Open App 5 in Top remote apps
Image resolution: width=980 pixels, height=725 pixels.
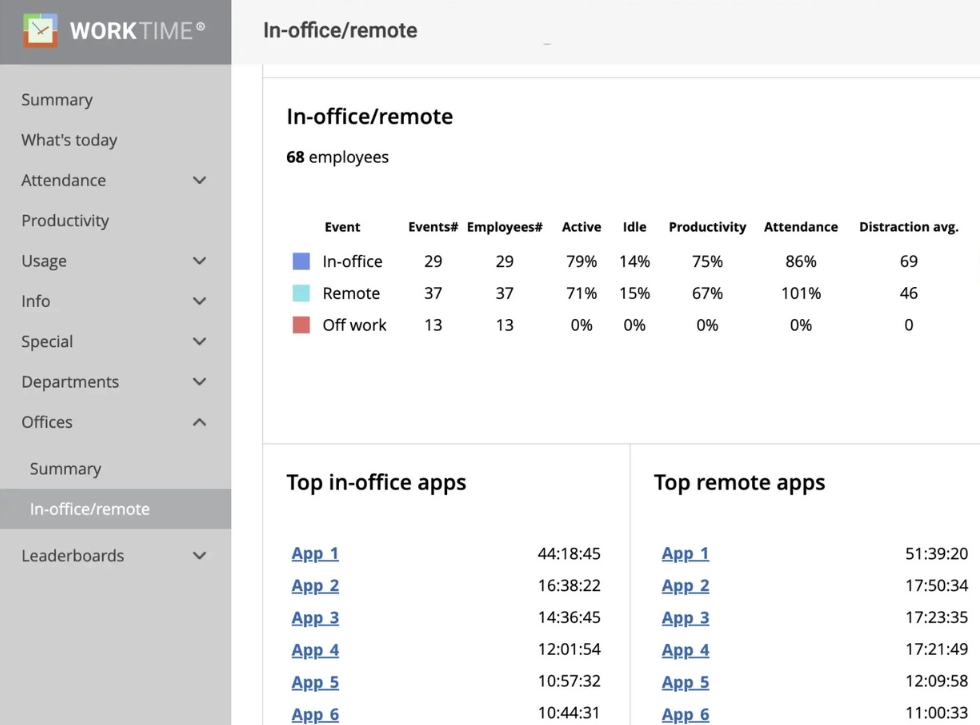686,682
